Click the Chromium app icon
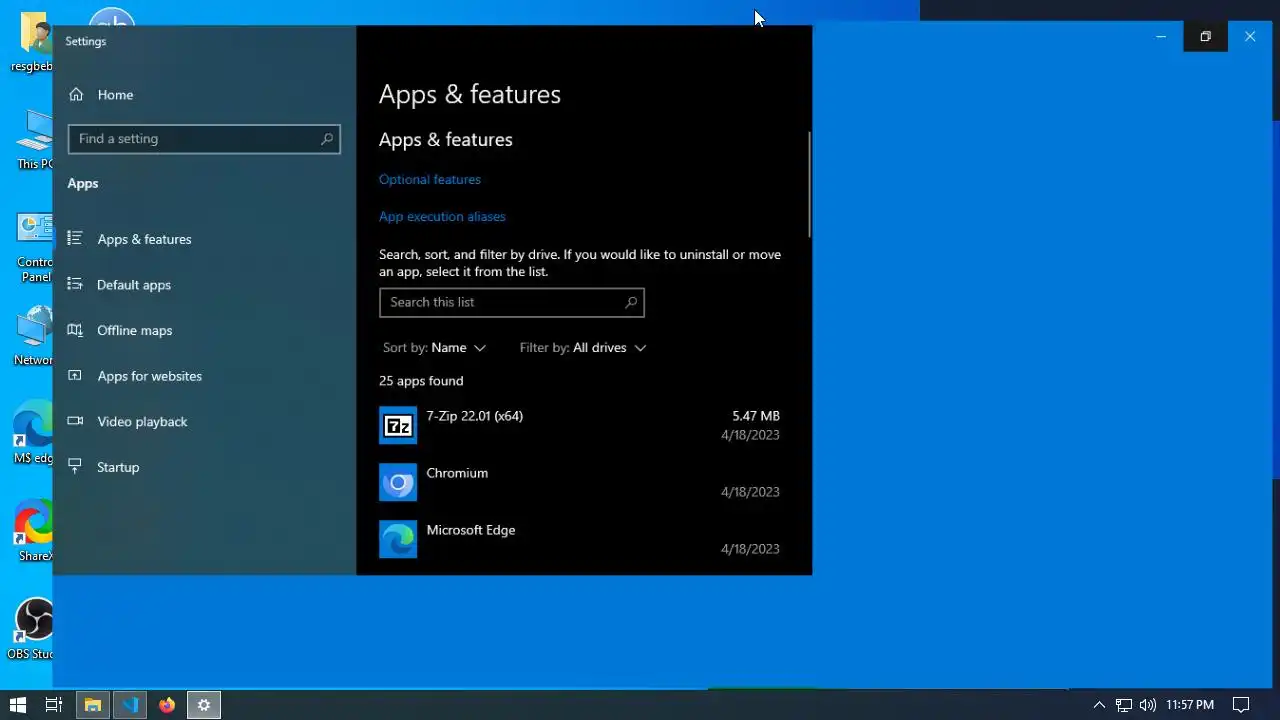Image resolution: width=1280 pixels, height=720 pixels. [398, 482]
